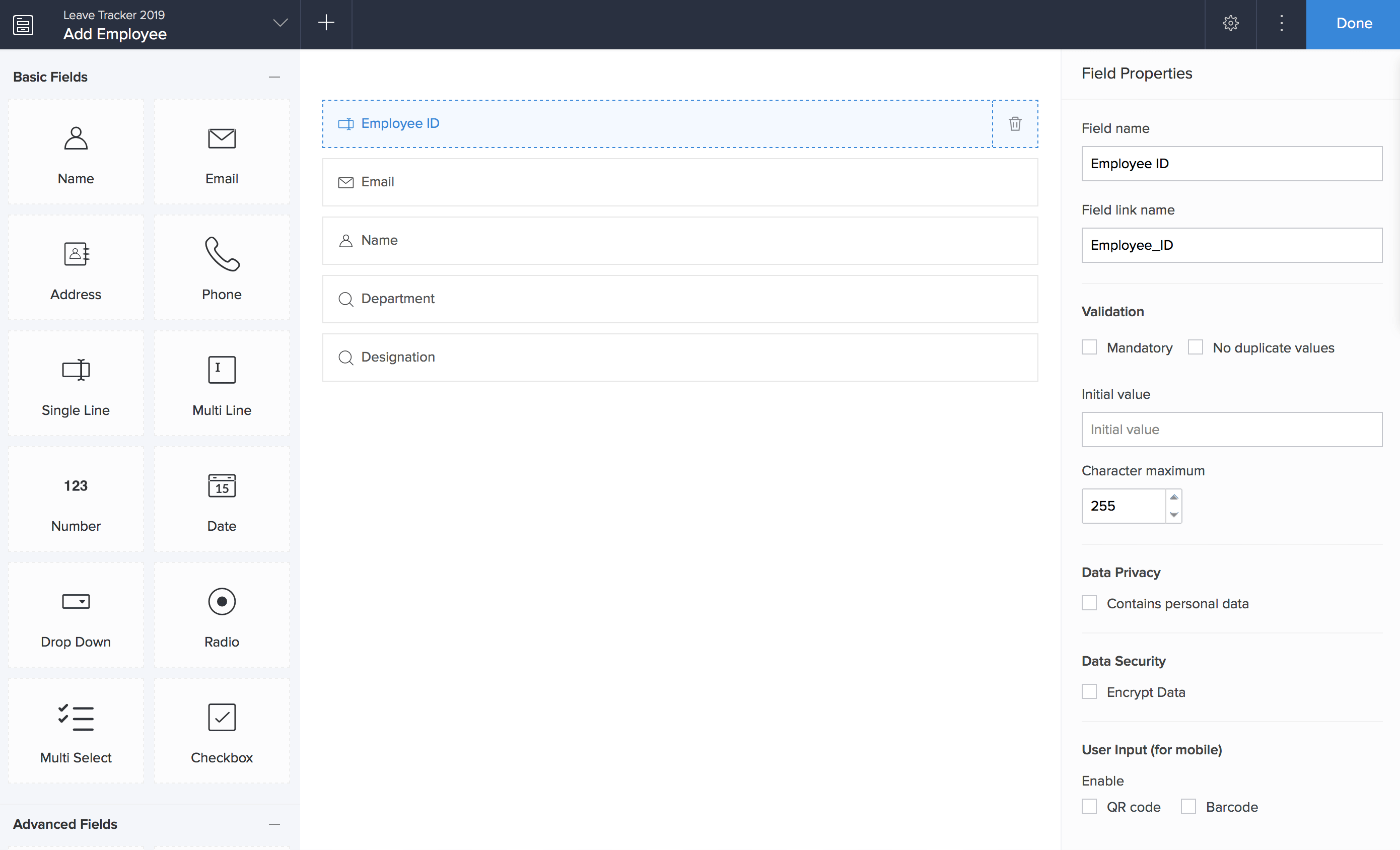This screenshot has height=850, width=1400.
Task: Select the Multi Line field type
Action: pos(222,370)
